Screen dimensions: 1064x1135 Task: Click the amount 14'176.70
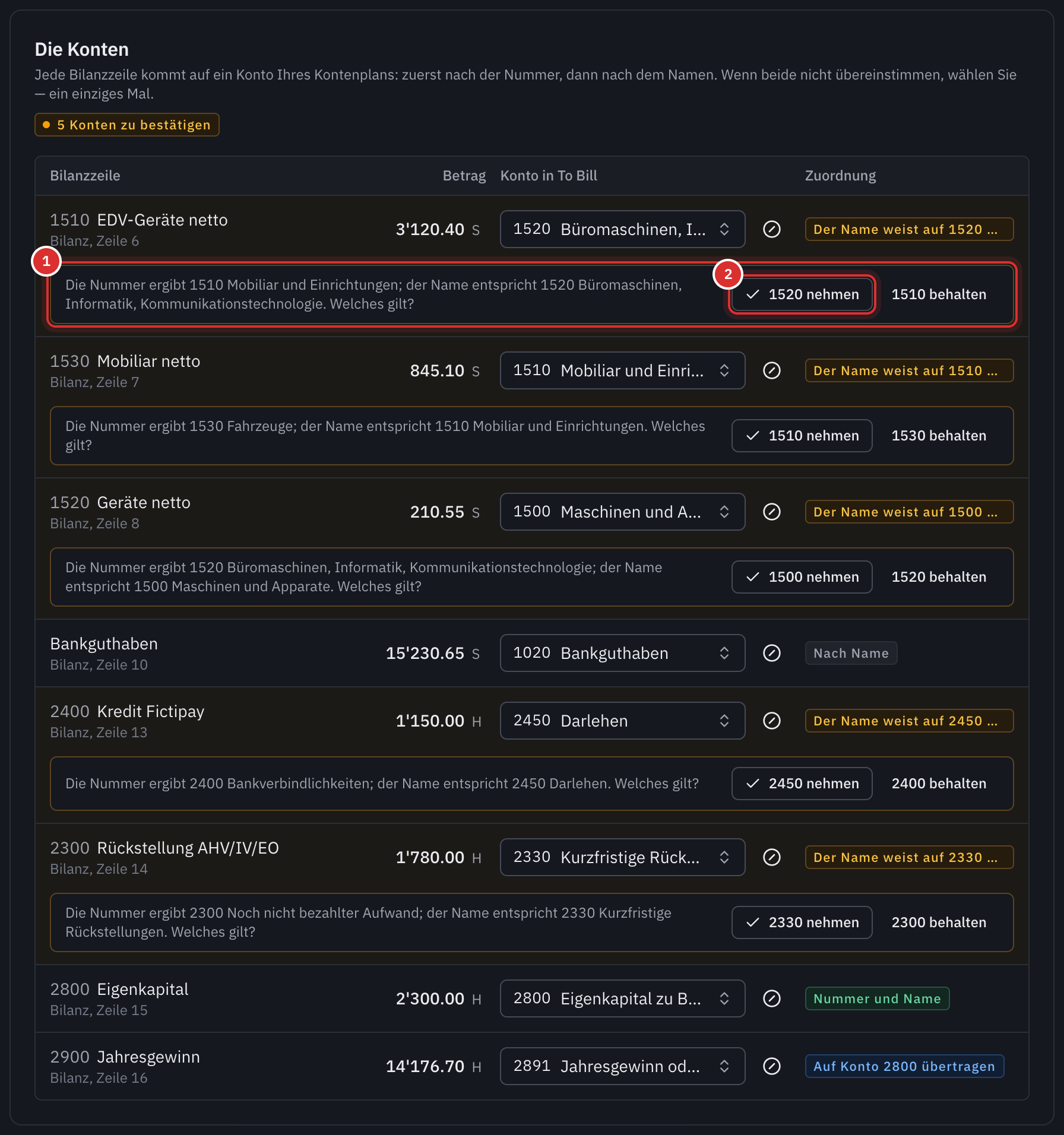(425, 1067)
